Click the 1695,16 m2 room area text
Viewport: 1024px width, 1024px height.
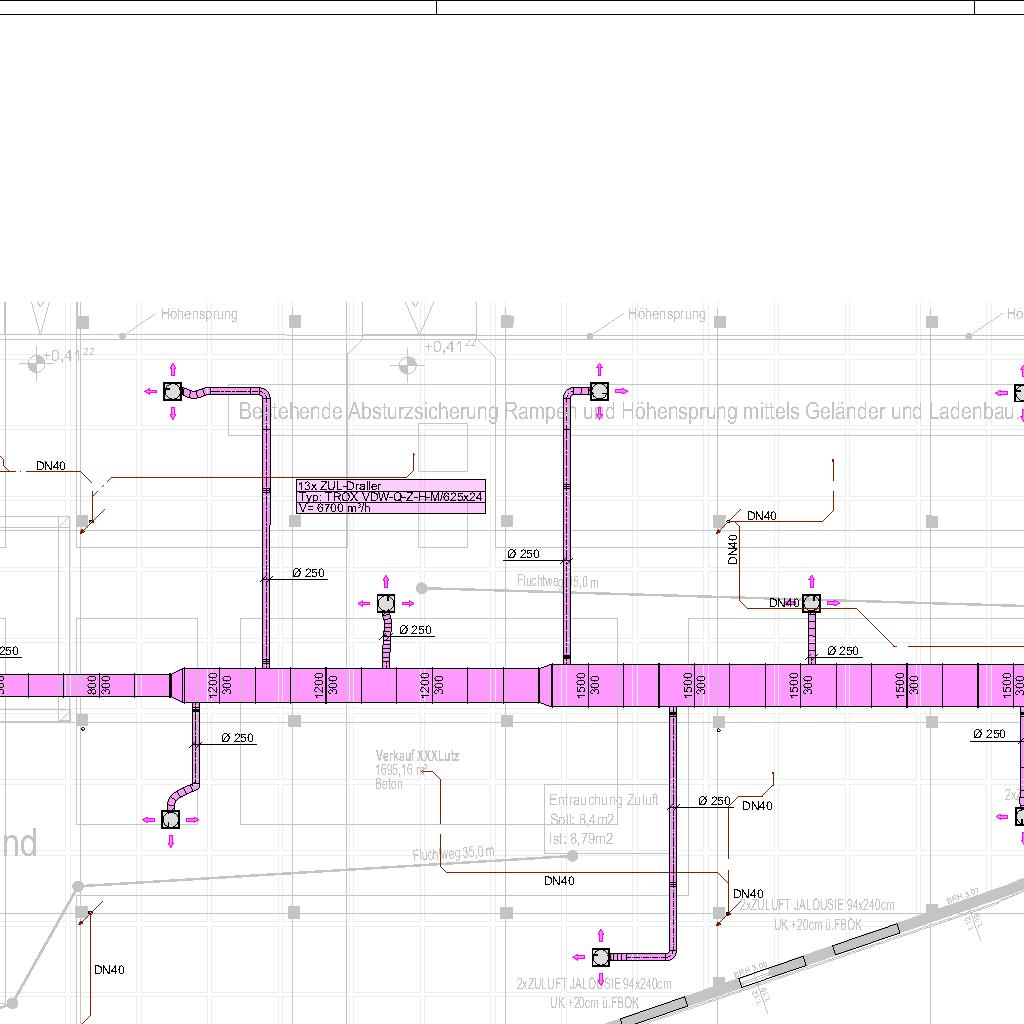[401, 770]
